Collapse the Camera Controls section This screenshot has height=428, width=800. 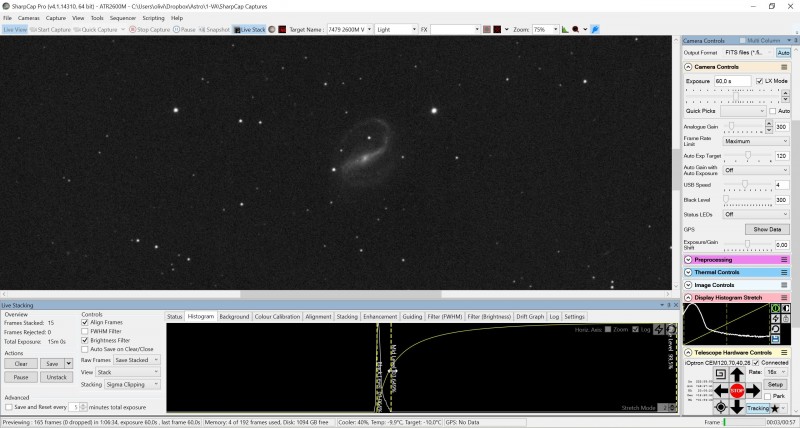[x=688, y=67]
